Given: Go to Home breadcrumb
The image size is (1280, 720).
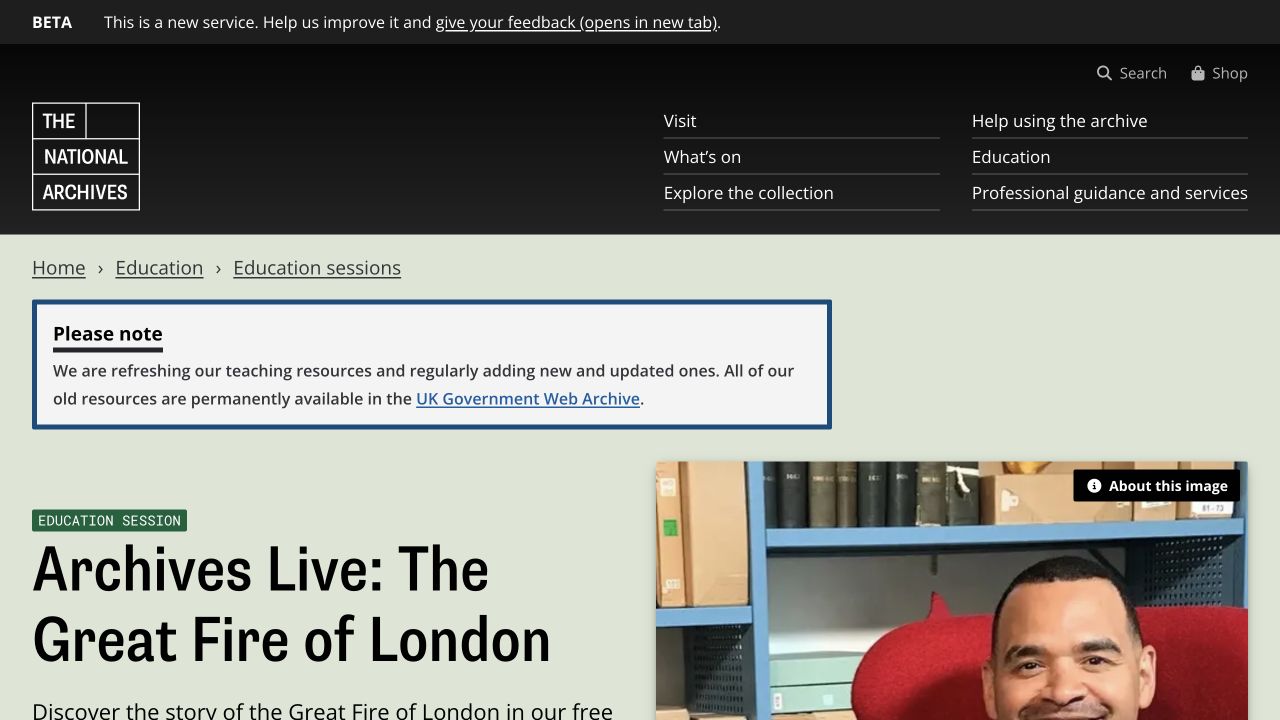Looking at the screenshot, I should (x=59, y=268).
